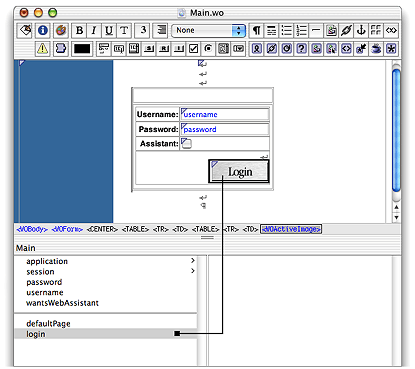The height and width of the screenshot is (369, 415).
Task: Click the Login image button
Action: pyautogui.click(x=239, y=171)
